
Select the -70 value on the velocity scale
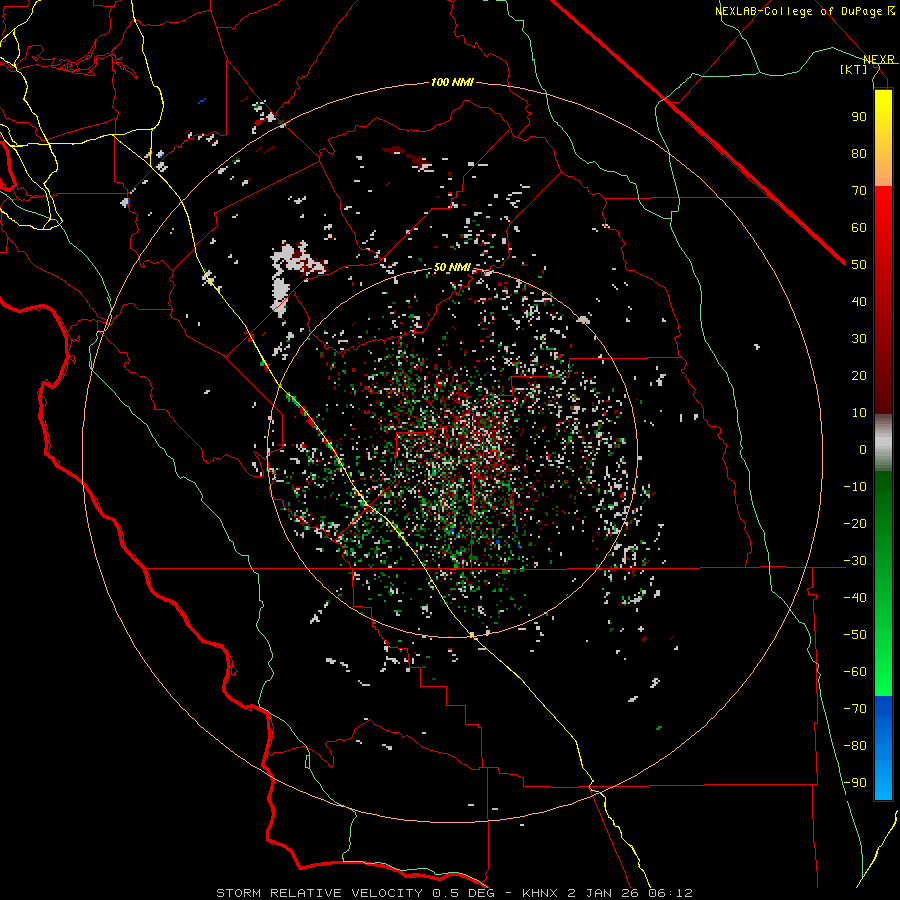click(x=855, y=709)
